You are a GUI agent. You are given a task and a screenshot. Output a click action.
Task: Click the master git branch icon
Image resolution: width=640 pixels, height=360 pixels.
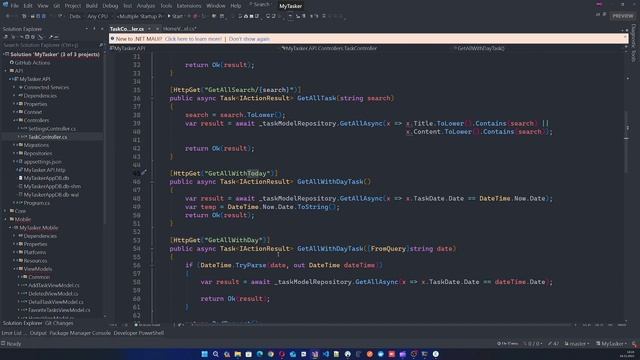pyautogui.click(x=567, y=344)
